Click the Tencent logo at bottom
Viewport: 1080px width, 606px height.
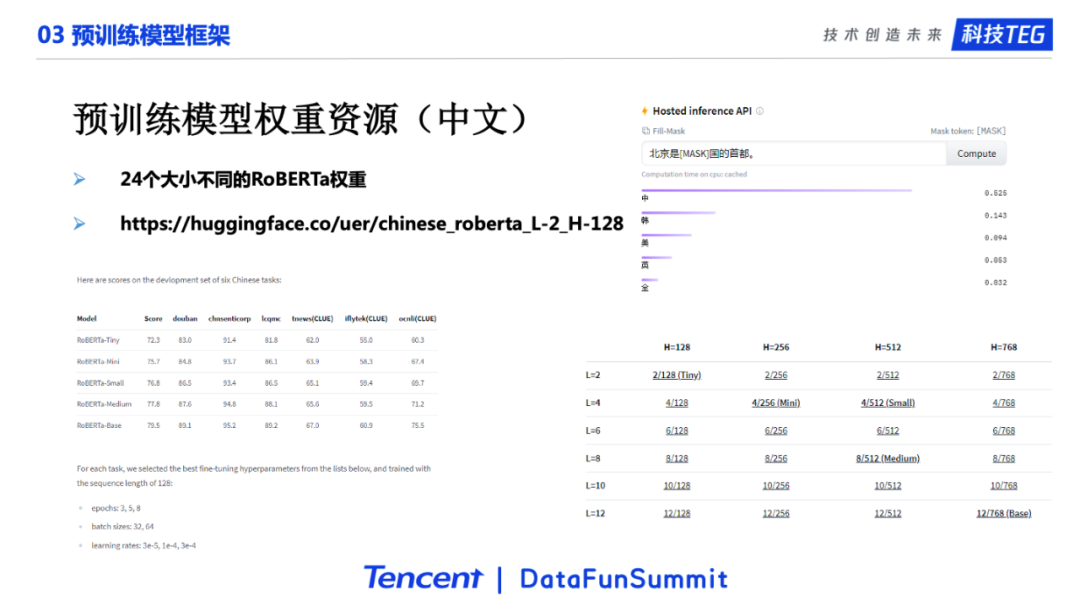(x=423, y=578)
